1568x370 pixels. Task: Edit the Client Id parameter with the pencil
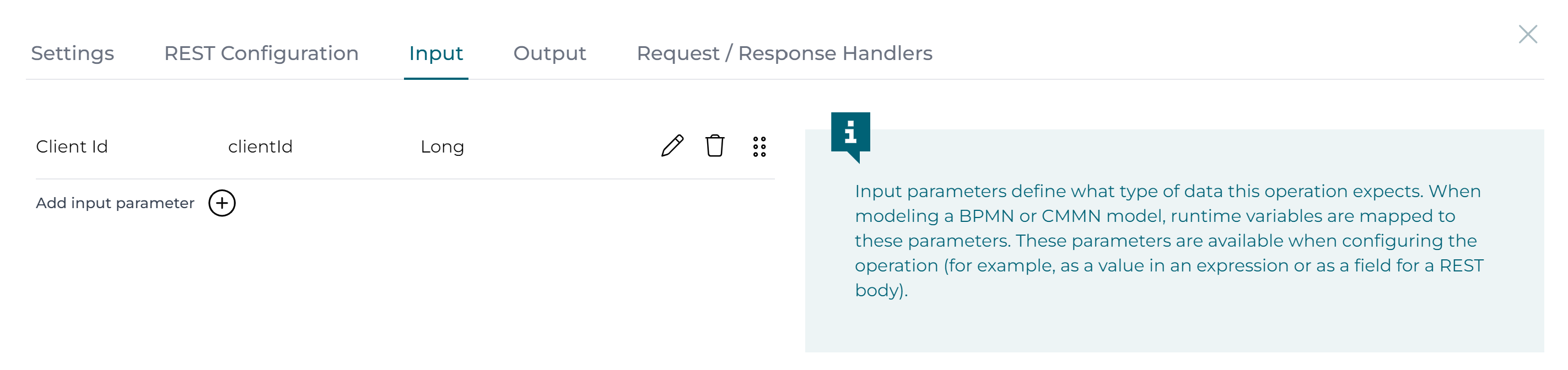click(x=672, y=146)
